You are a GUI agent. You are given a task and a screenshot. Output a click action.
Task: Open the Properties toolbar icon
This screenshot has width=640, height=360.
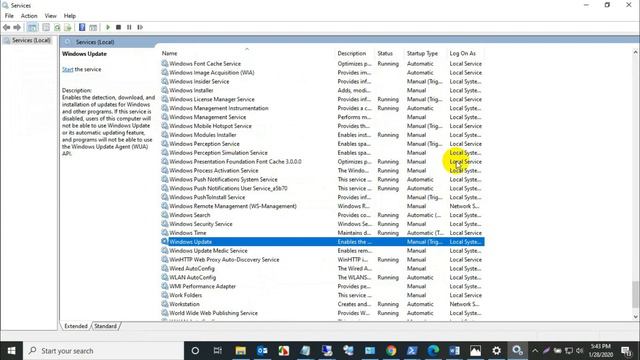(46, 27)
